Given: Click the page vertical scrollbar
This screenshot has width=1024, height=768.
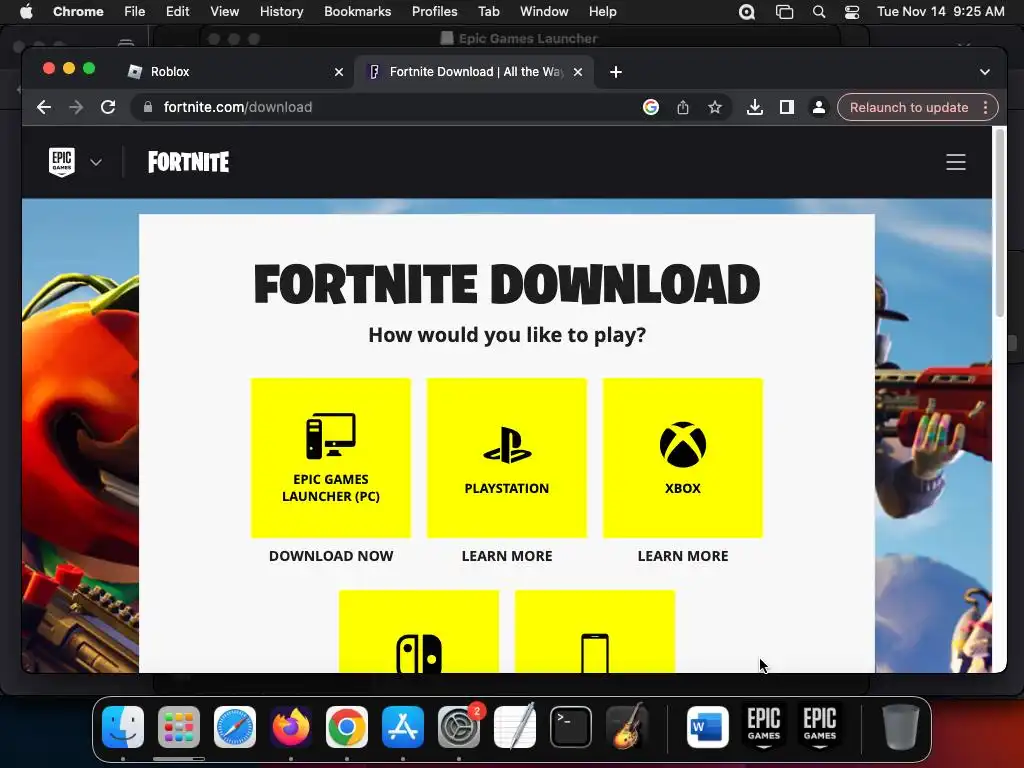Looking at the screenshot, I should pyautogui.click(x=999, y=222).
